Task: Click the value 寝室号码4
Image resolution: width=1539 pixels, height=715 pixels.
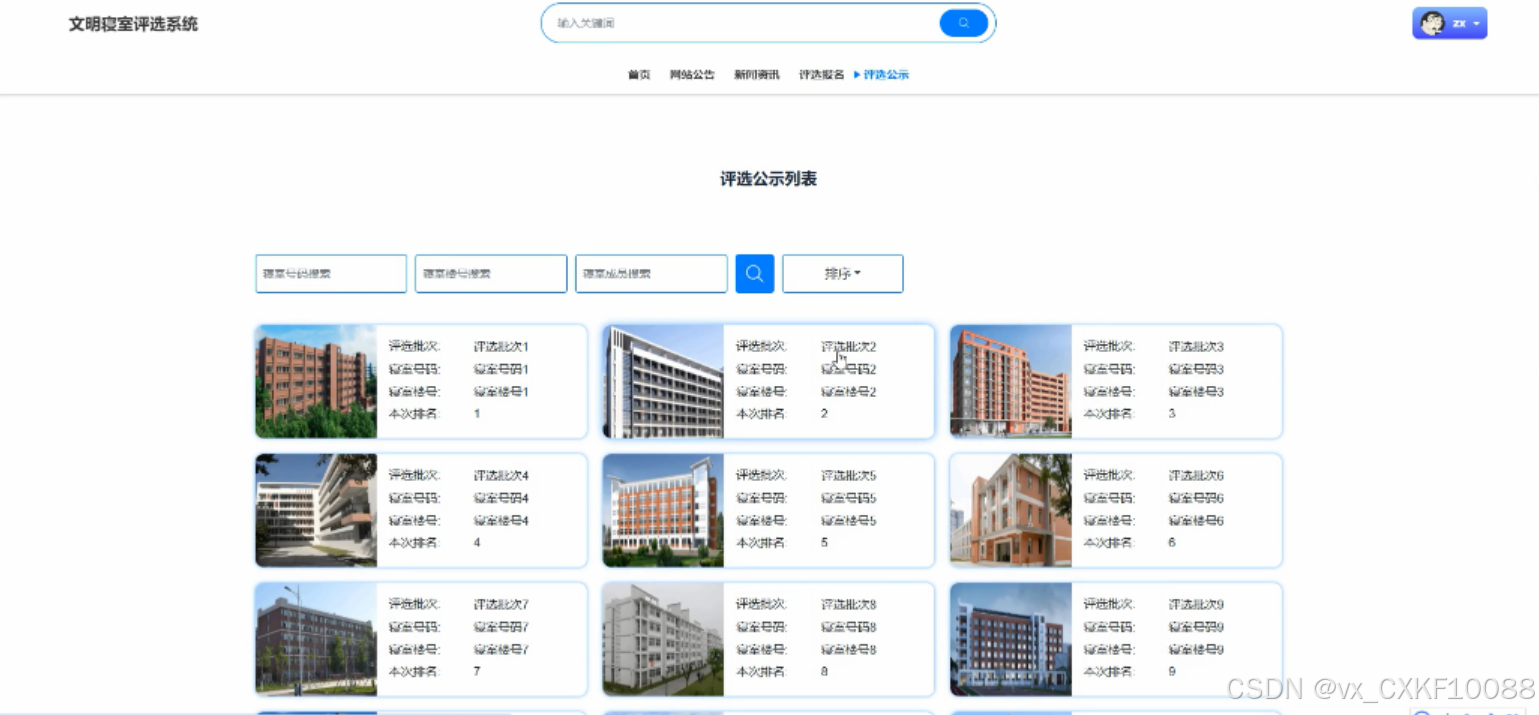Action: pos(501,498)
